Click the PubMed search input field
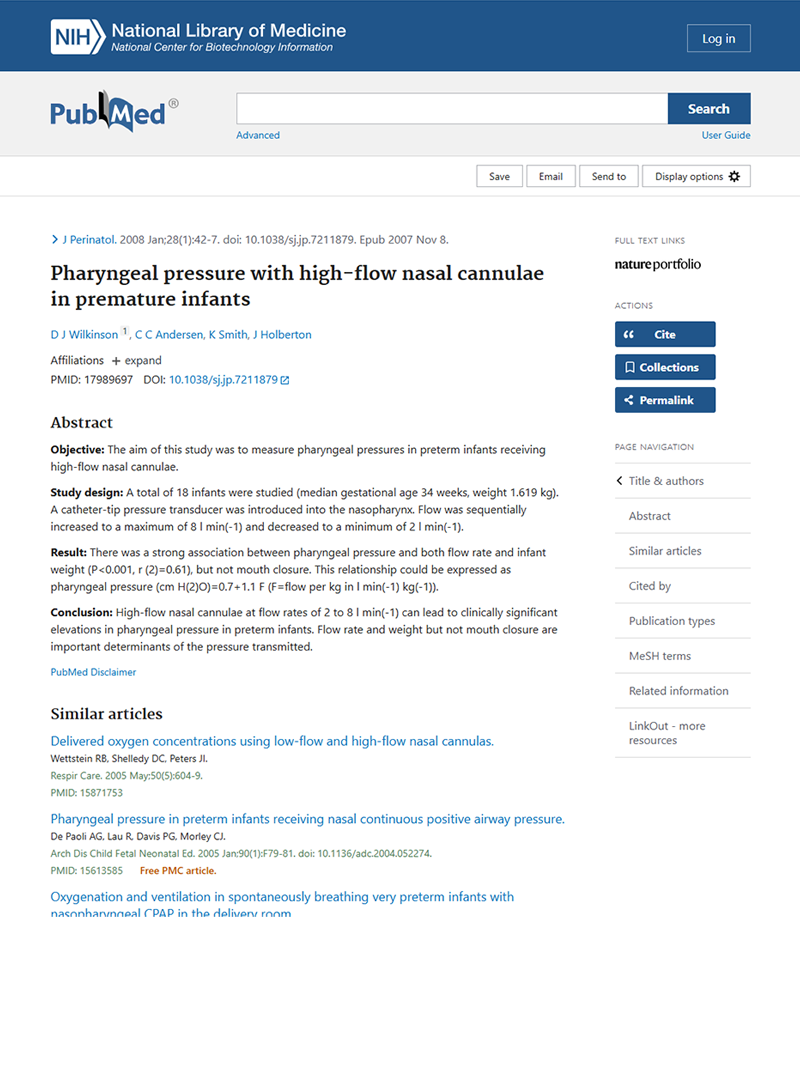 tap(450, 108)
